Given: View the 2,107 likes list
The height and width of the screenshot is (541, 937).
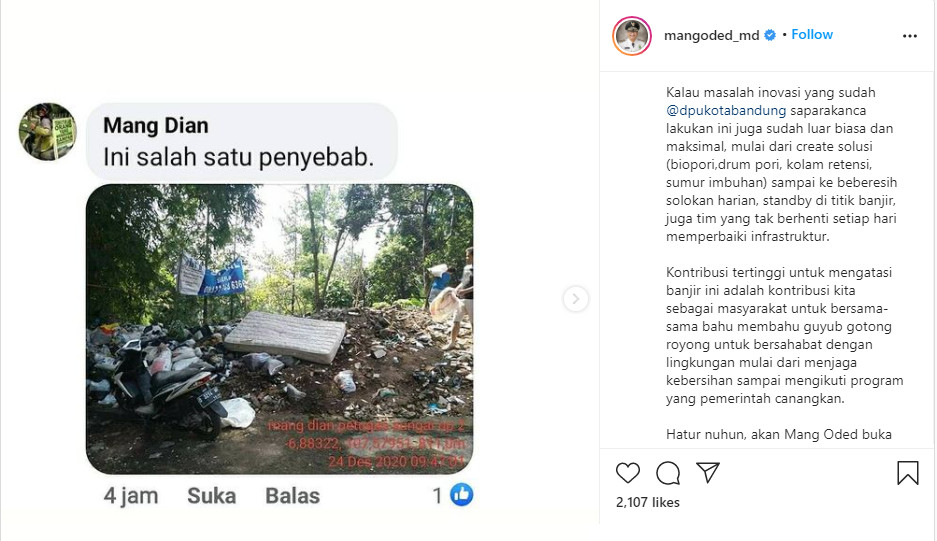Looking at the screenshot, I should tap(648, 502).
